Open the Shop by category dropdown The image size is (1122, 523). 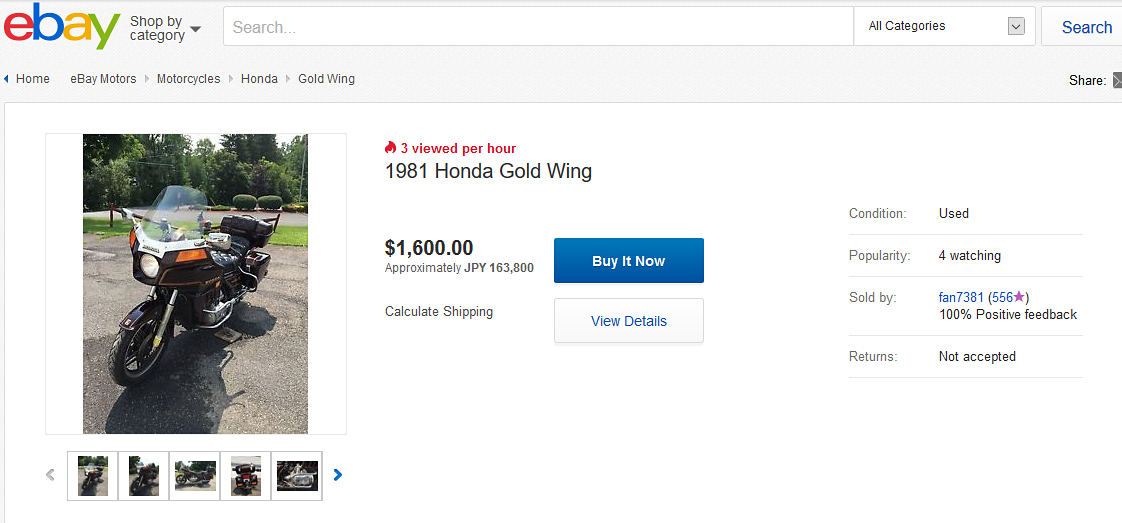(165, 28)
